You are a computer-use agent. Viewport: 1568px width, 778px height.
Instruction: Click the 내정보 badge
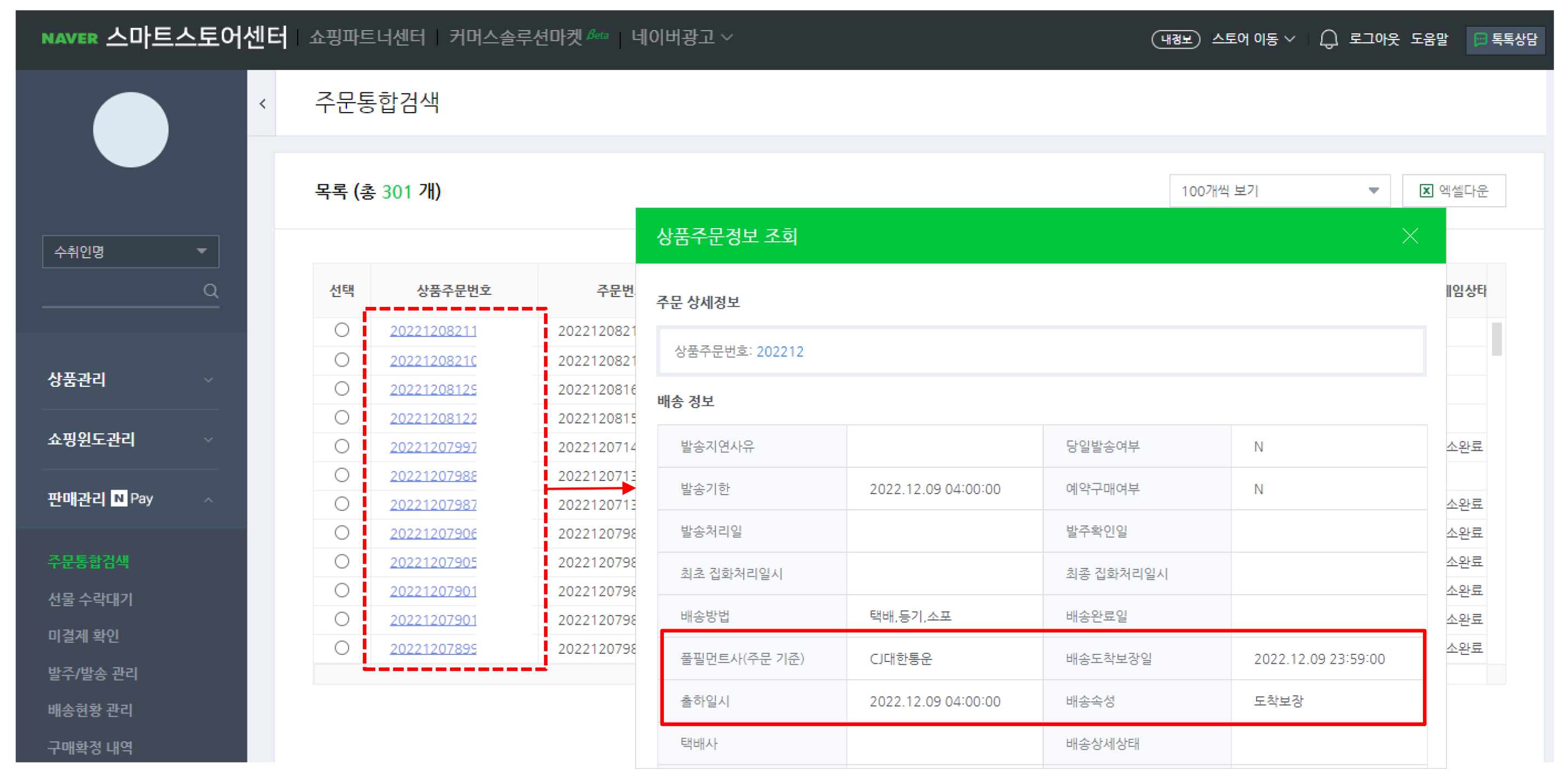click(1175, 39)
